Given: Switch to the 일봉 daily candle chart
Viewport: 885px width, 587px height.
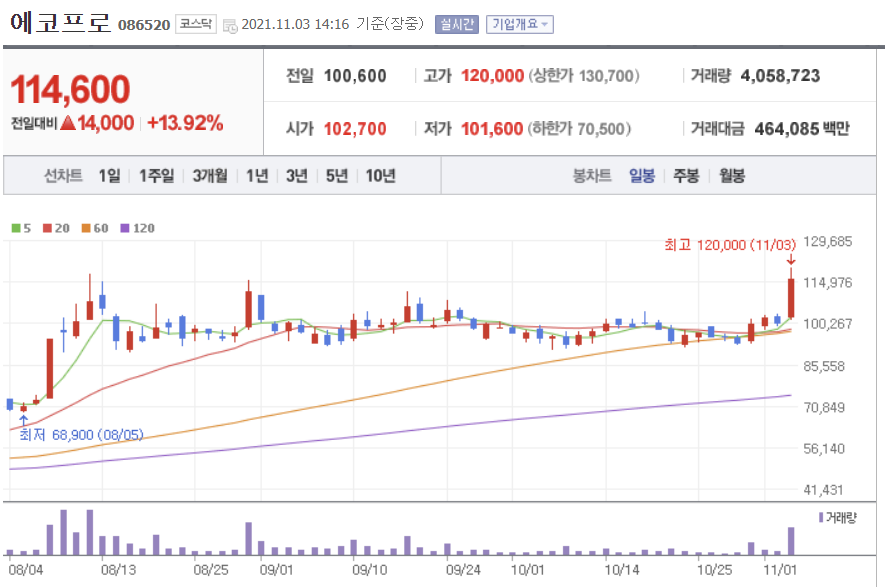Looking at the screenshot, I should [x=642, y=176].
